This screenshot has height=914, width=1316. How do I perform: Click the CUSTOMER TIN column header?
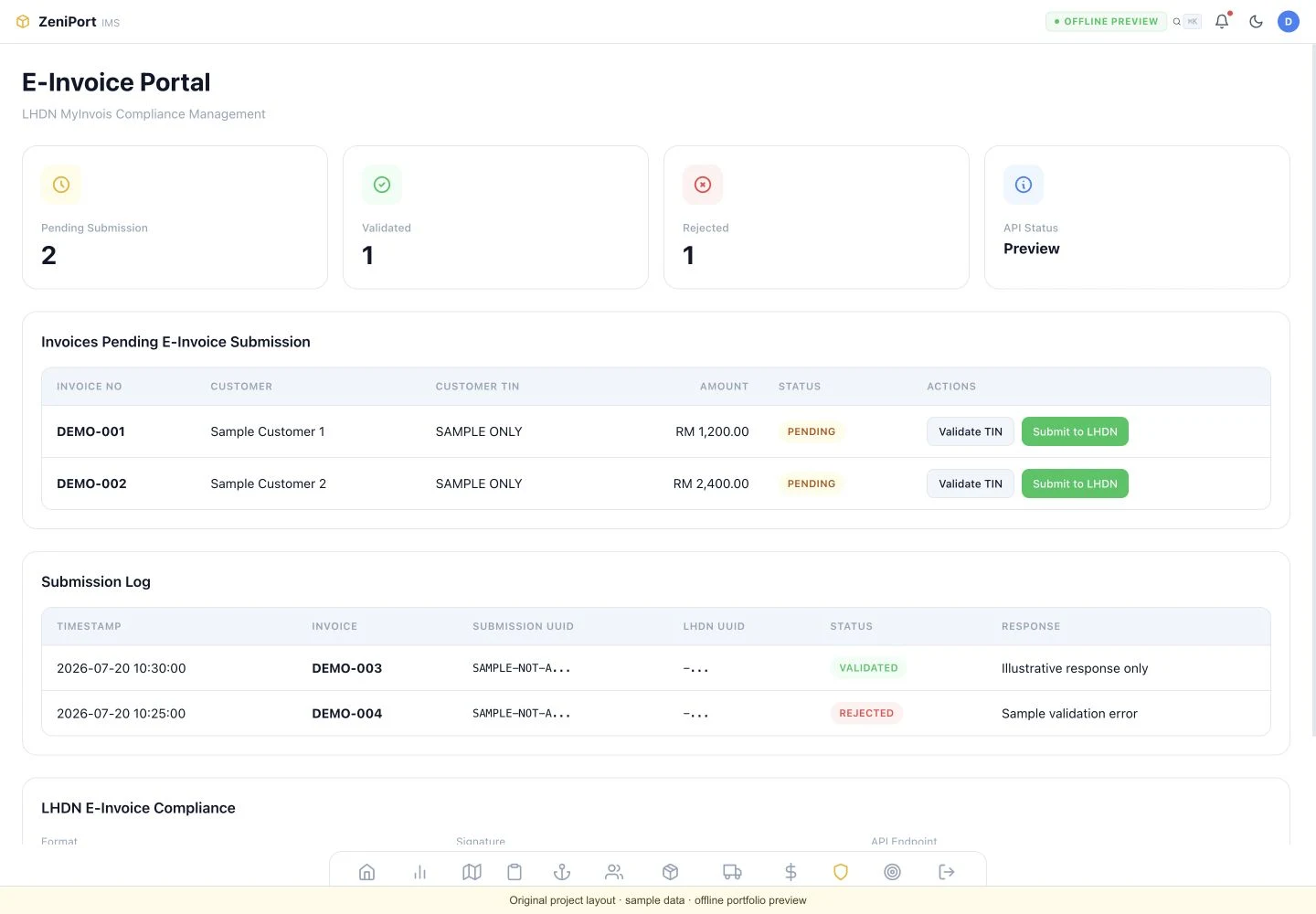(477, 387)
